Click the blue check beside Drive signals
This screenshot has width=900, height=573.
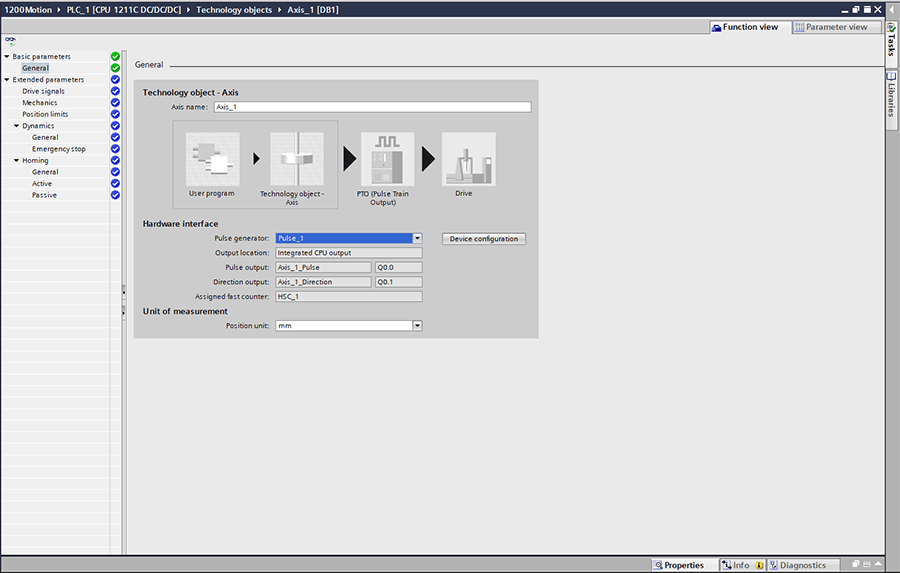(115, 91)
